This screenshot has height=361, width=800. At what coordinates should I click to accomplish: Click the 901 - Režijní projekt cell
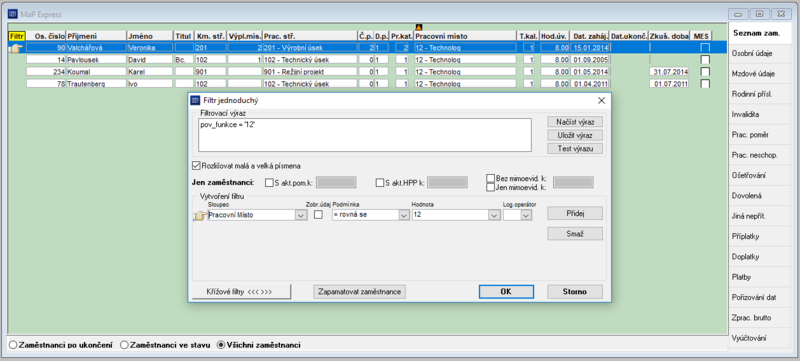[310, 72]
